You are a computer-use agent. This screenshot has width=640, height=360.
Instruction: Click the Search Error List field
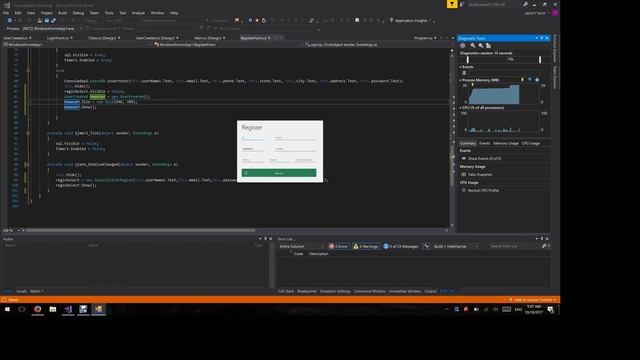[x=516, y=246]
